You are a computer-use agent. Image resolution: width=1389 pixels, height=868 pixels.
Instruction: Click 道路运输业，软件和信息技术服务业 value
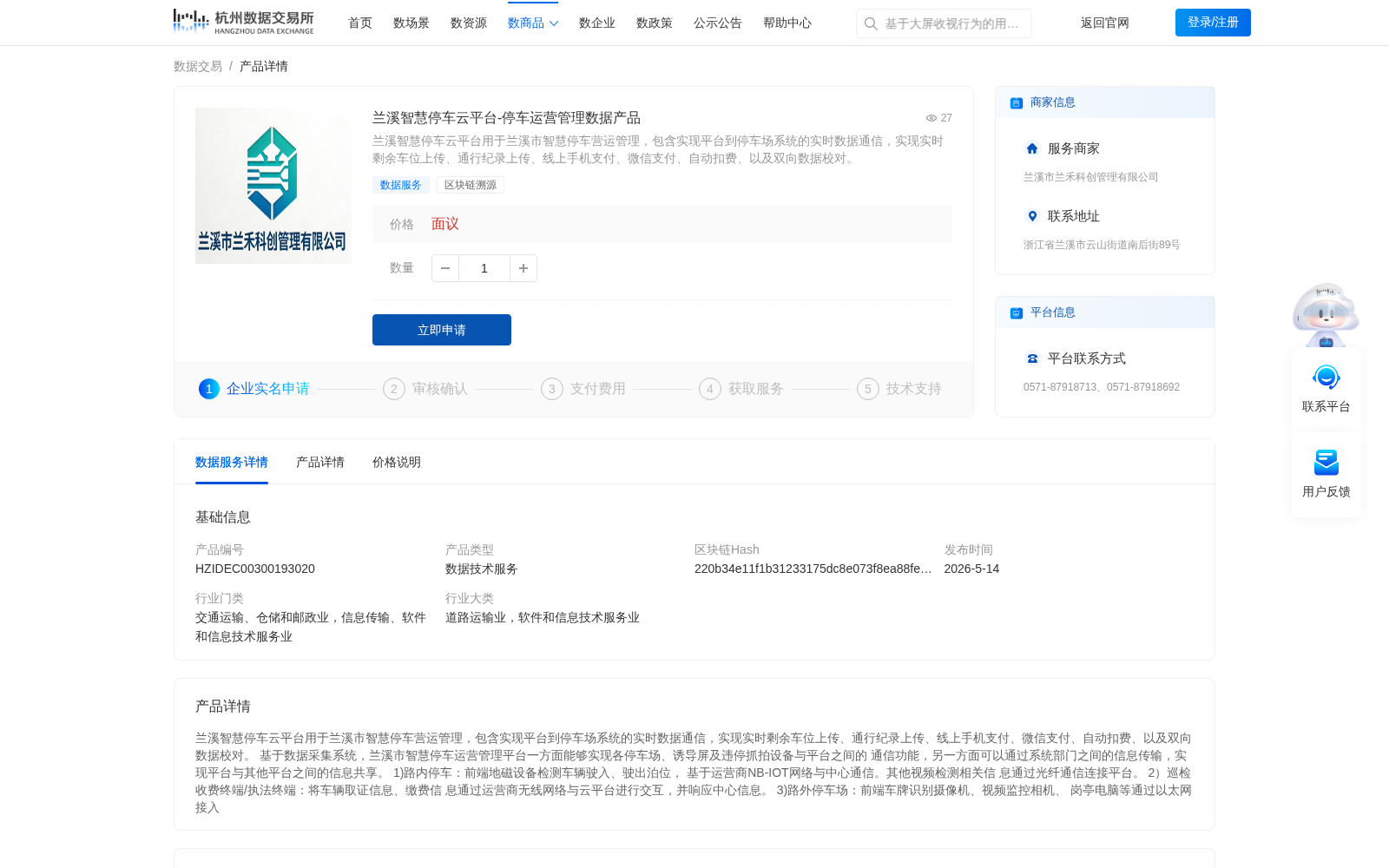543,618
